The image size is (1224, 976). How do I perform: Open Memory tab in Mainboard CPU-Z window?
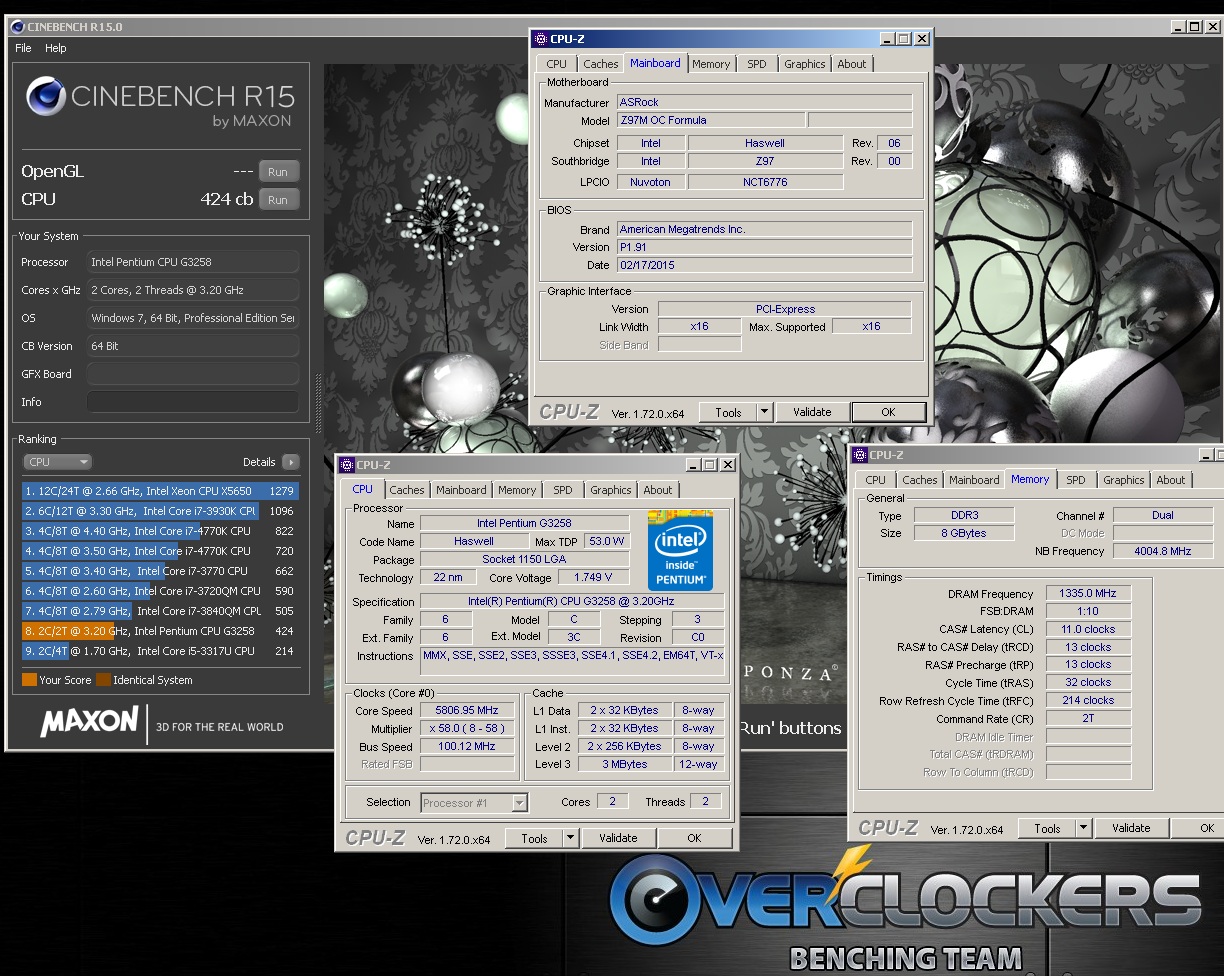pyautogui.click(x=711, y=64)
